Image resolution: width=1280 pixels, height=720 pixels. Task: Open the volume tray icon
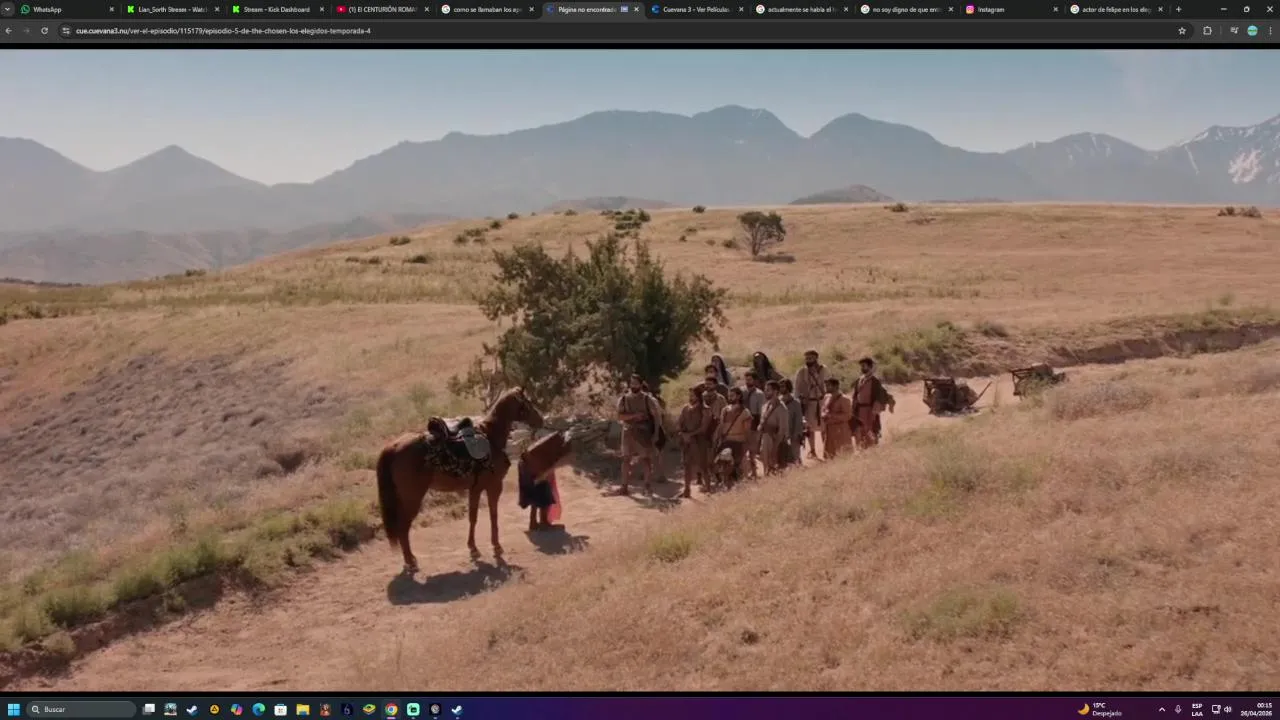[x=1228, y=709]
